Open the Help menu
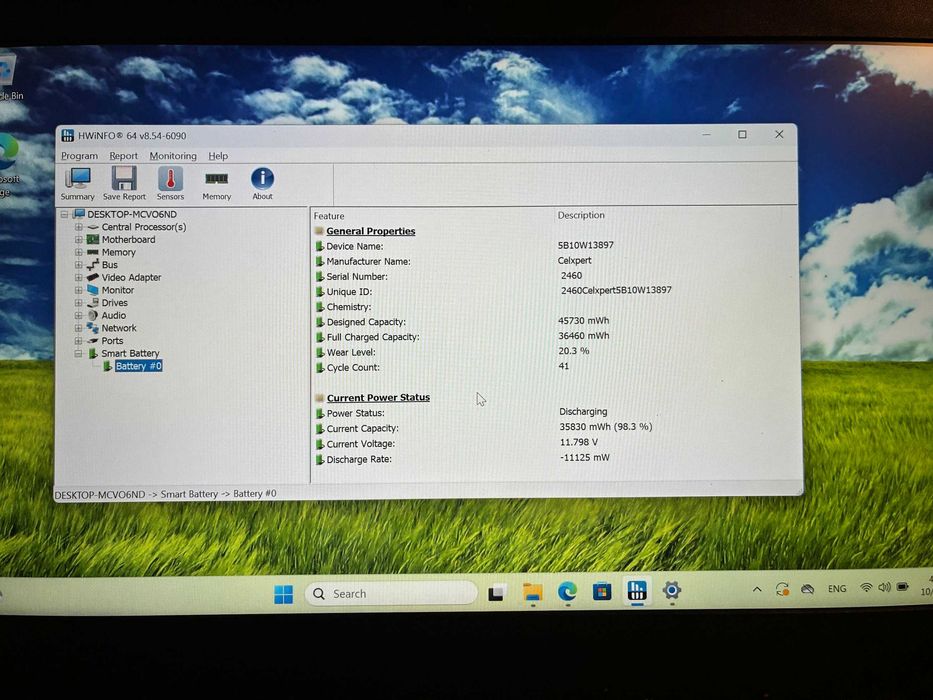 point(218,156)
